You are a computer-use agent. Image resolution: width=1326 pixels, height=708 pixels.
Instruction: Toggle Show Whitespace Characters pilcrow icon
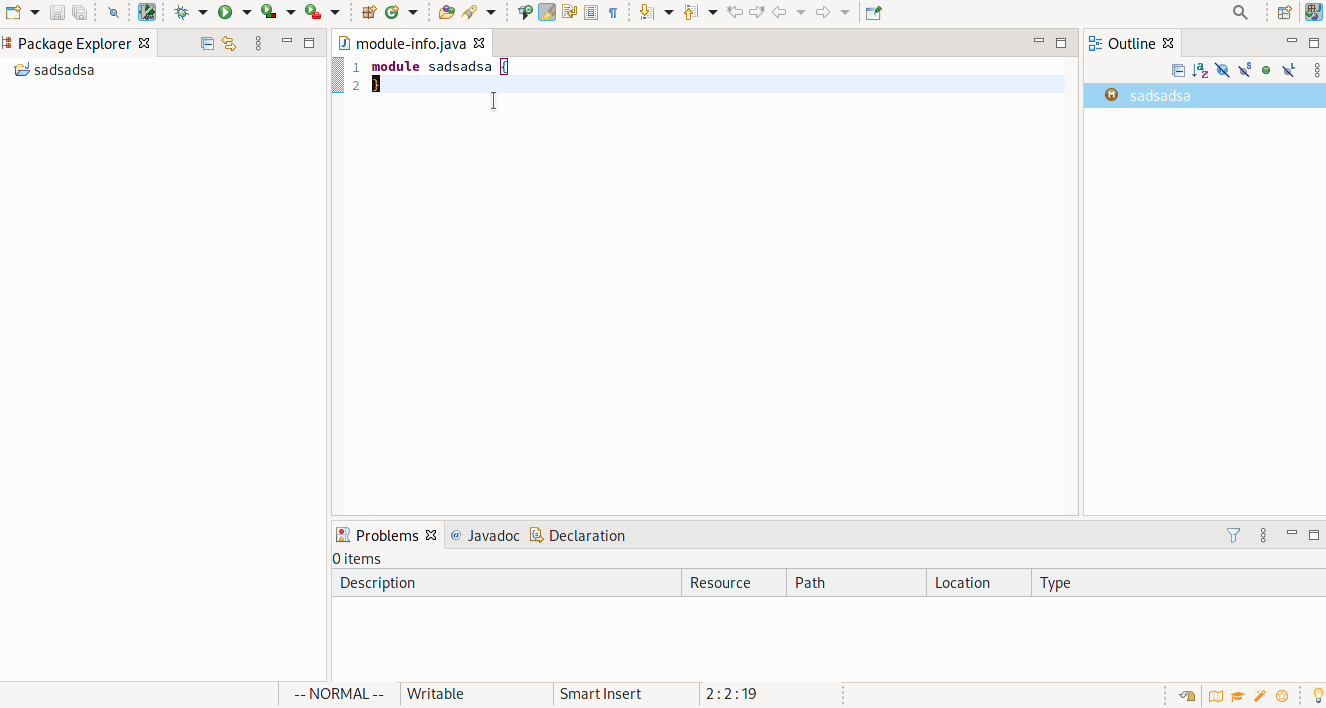pos(613,12)
